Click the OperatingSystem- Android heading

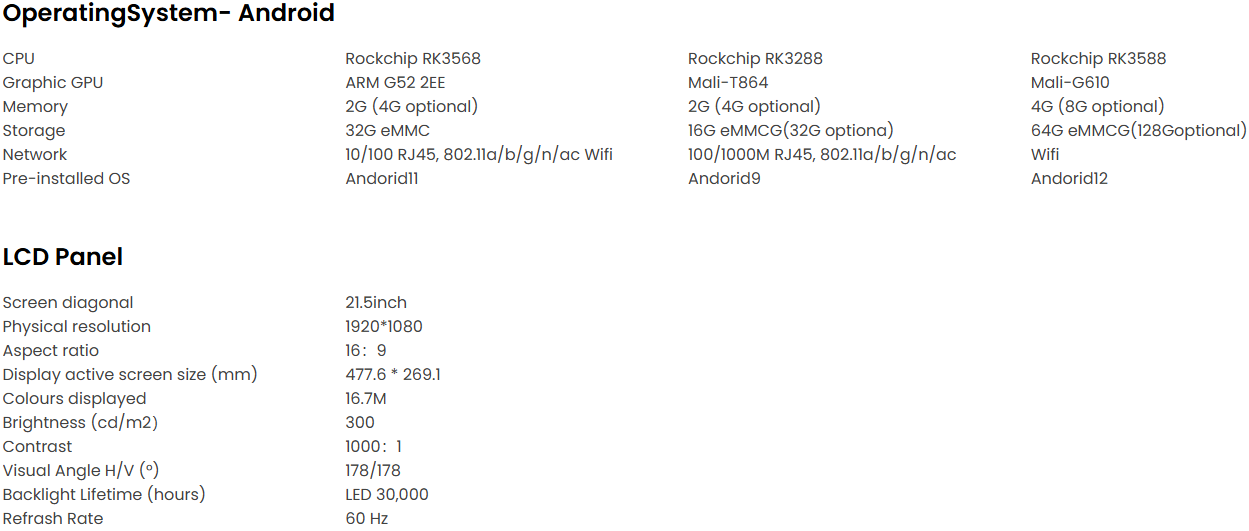(x=169, y=14)
